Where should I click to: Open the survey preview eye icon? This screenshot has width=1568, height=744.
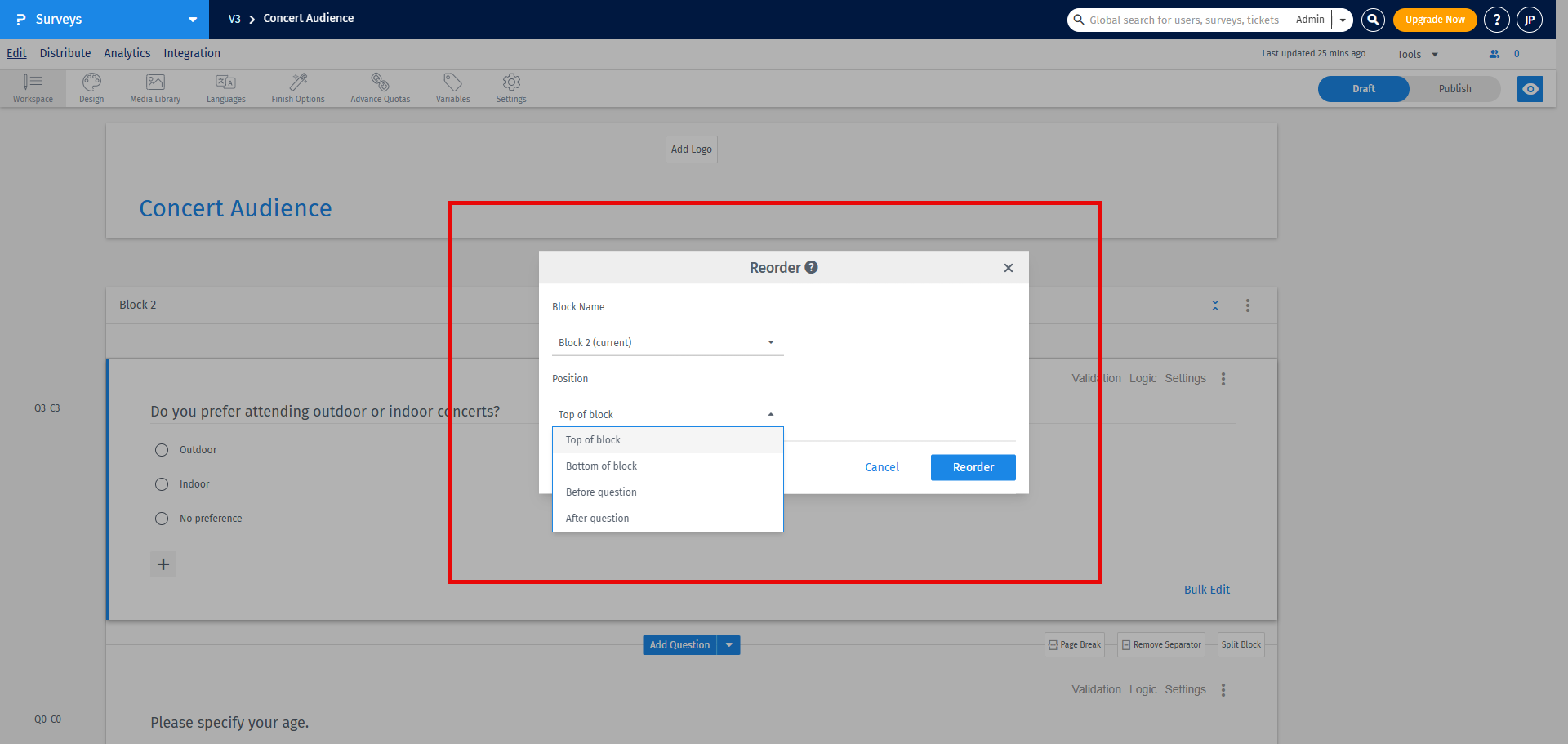(1530, 88)
